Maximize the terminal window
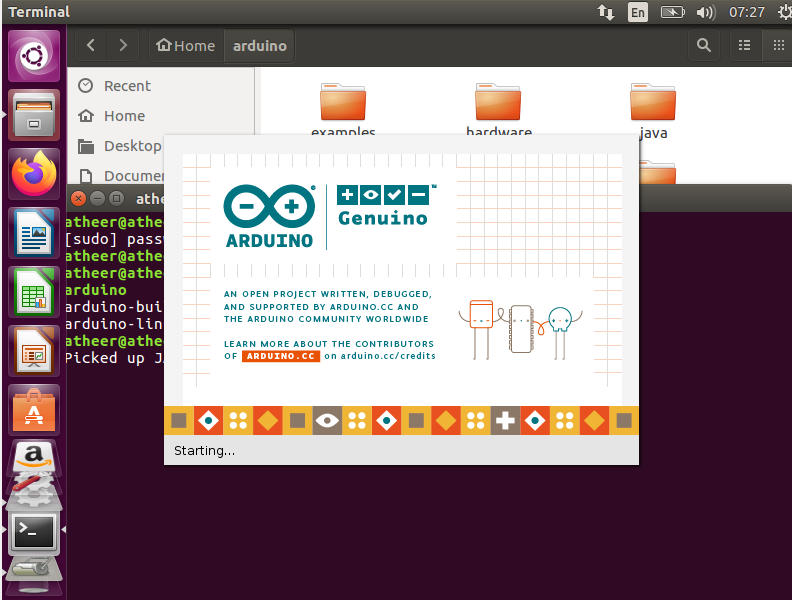This screenshot has height=600, width=792. tap(116, 198)
